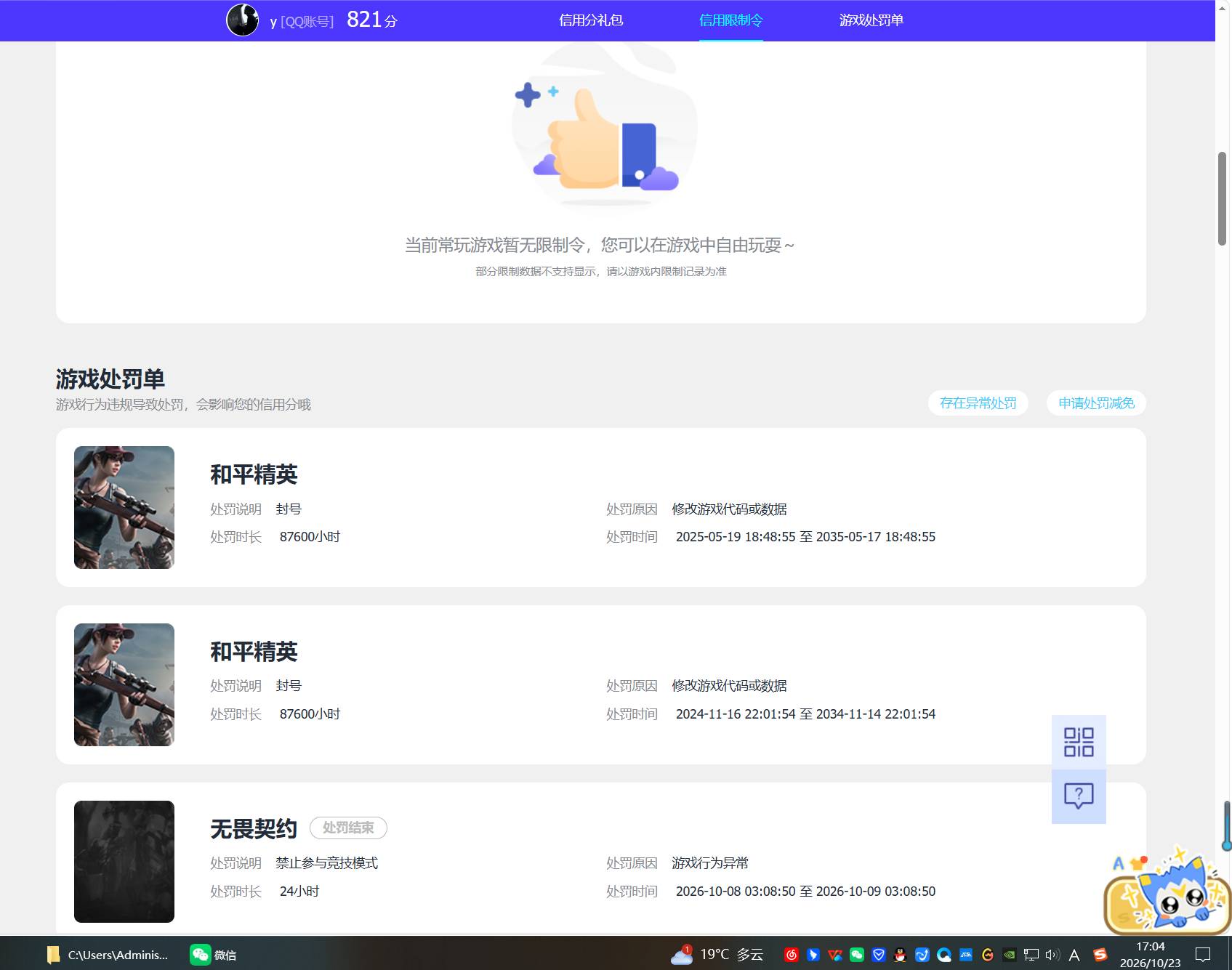Image resolution: width=1232 pixels, height=970 pixels.
Task: Go to 游戏处罚单 tab
Action: (x=871, y=20)
